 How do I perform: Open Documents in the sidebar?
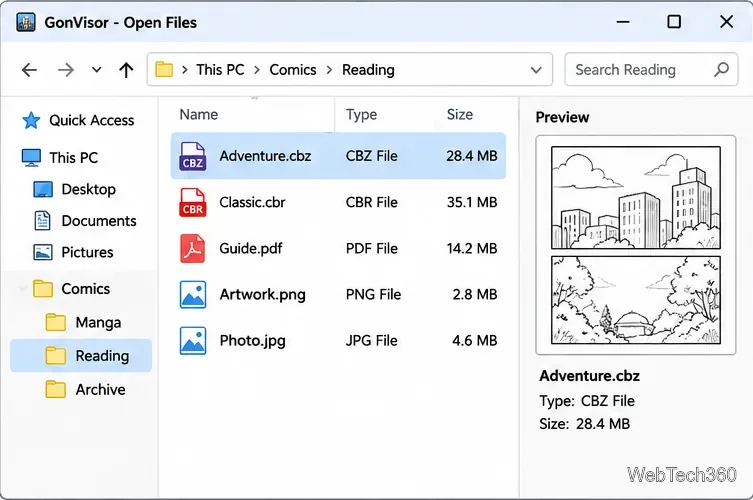pyautogui.click(x=99, y=221)
